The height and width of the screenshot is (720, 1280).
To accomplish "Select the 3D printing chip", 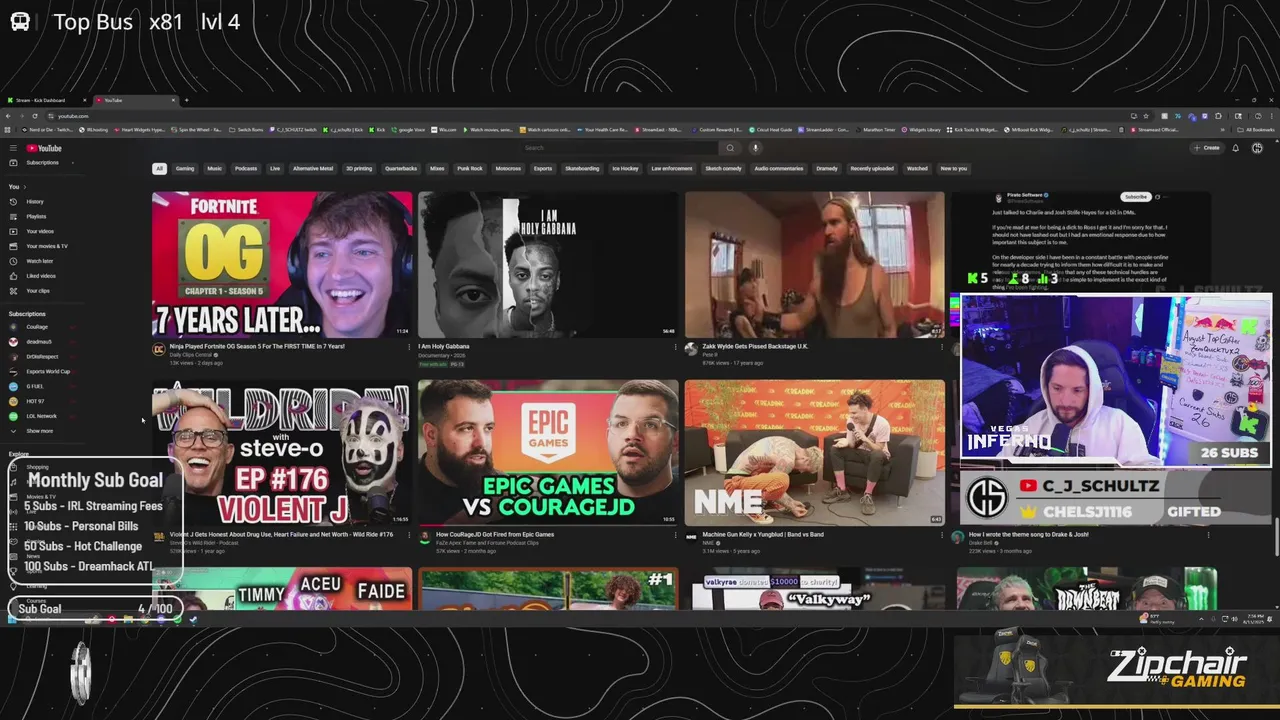I will (359, 168).
